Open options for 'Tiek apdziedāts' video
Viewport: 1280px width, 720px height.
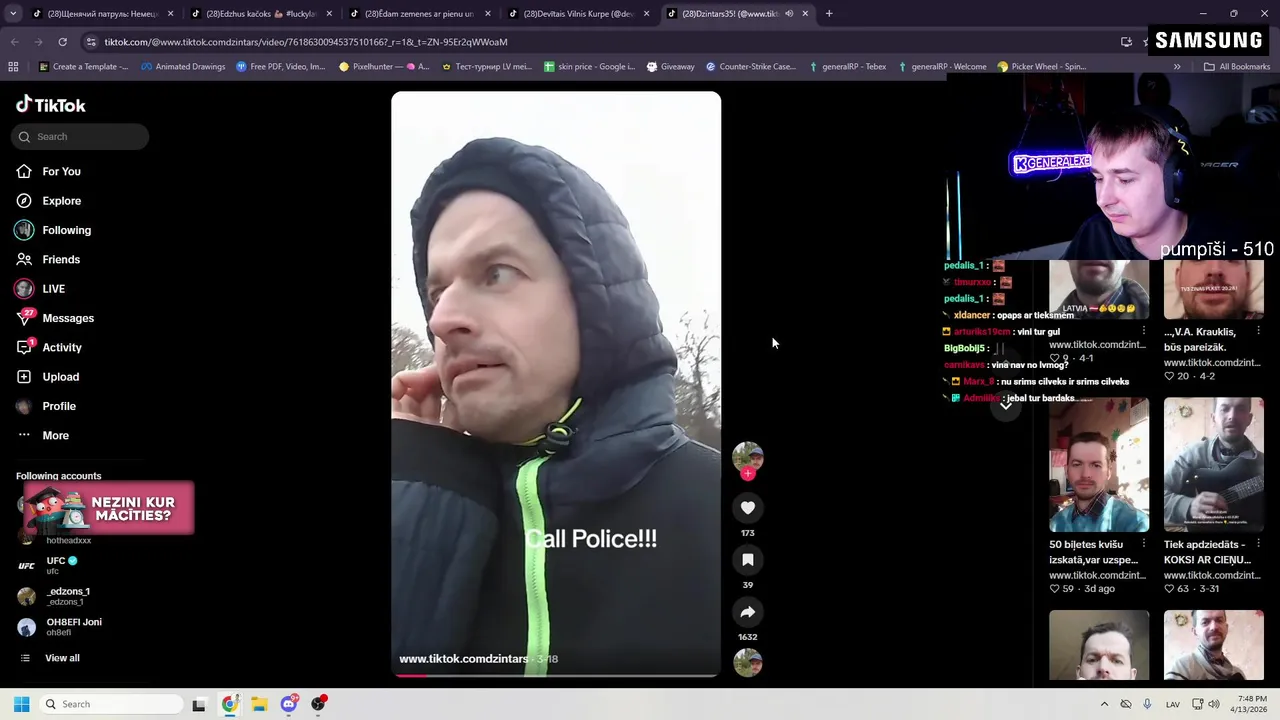(1258, 544)
